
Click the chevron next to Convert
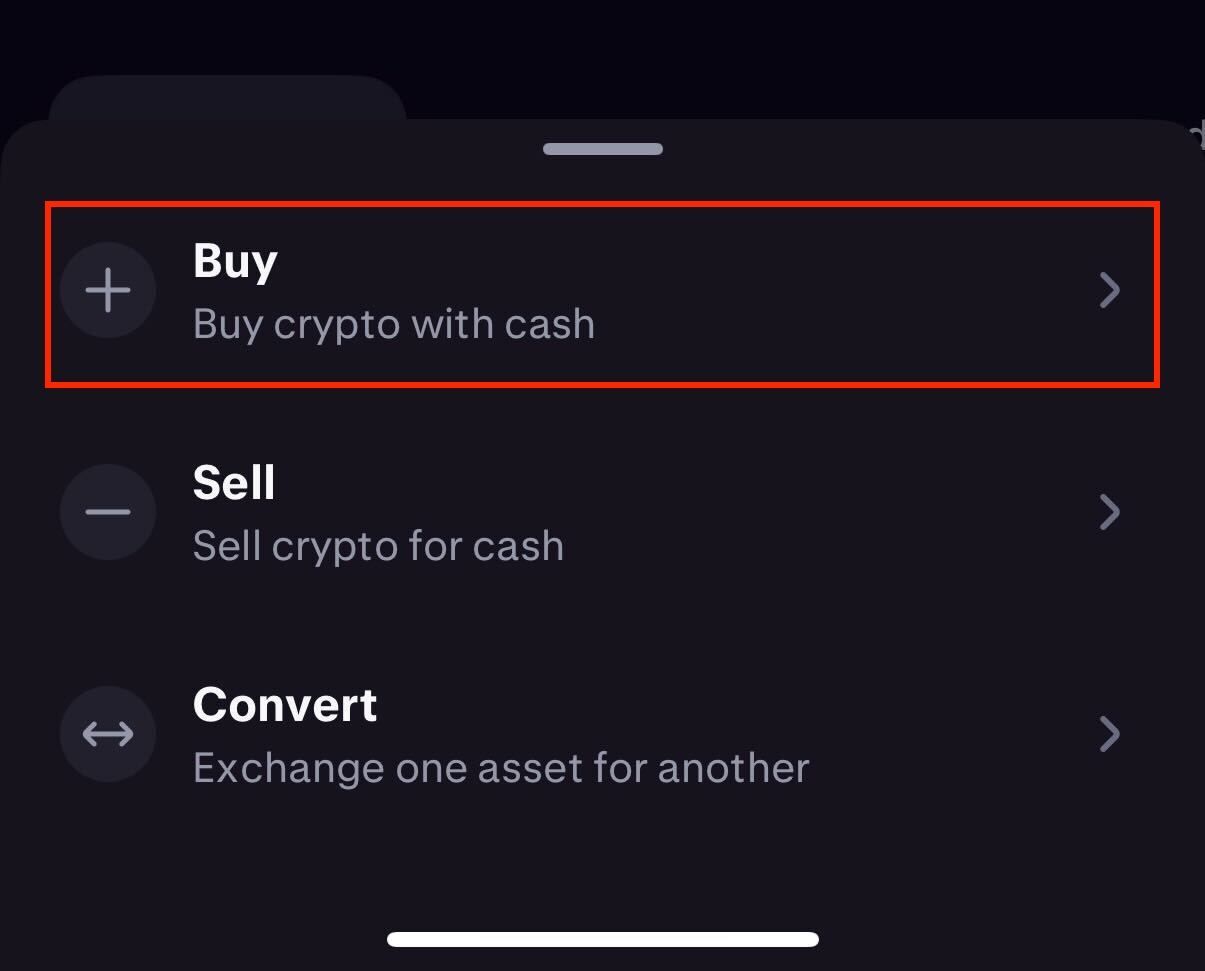1110,733
